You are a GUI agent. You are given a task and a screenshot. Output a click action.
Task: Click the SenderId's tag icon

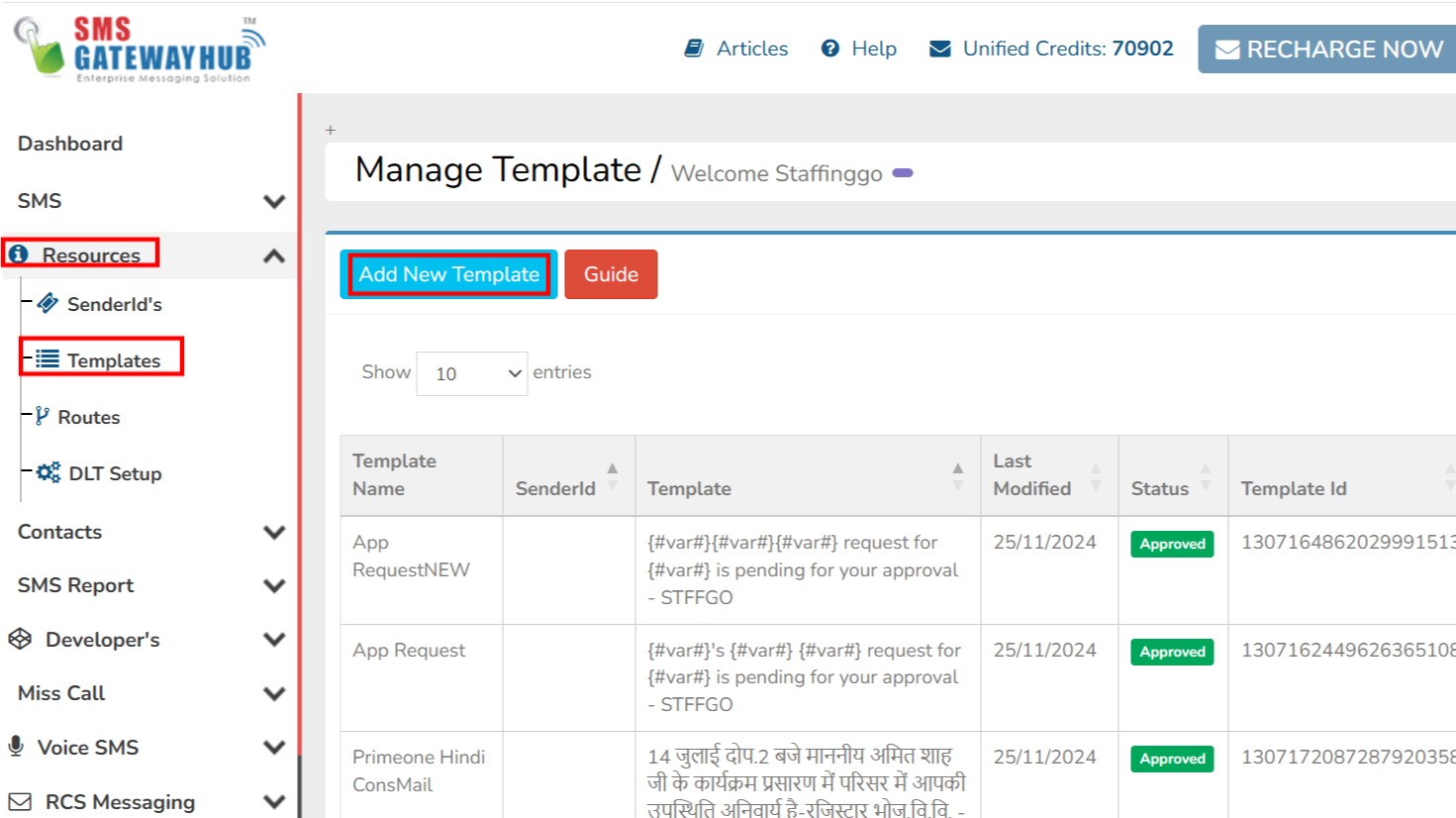tap(47, 303)
